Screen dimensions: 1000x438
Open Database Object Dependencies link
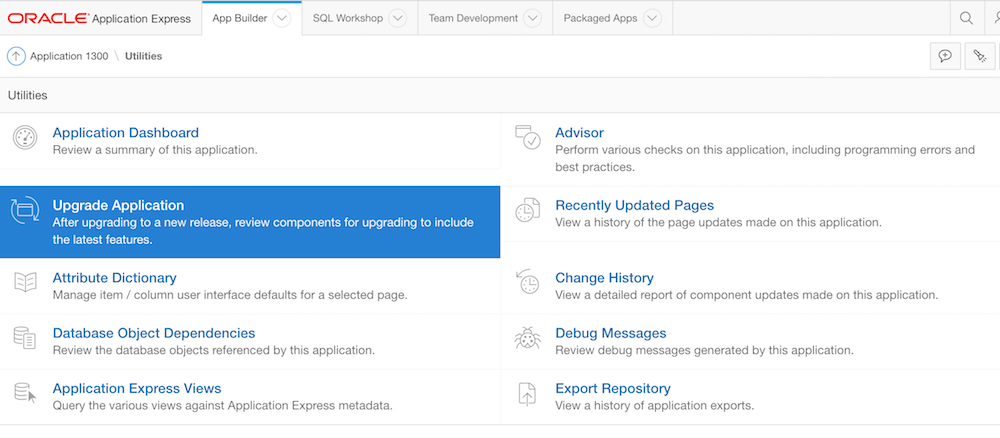point(154,333)
